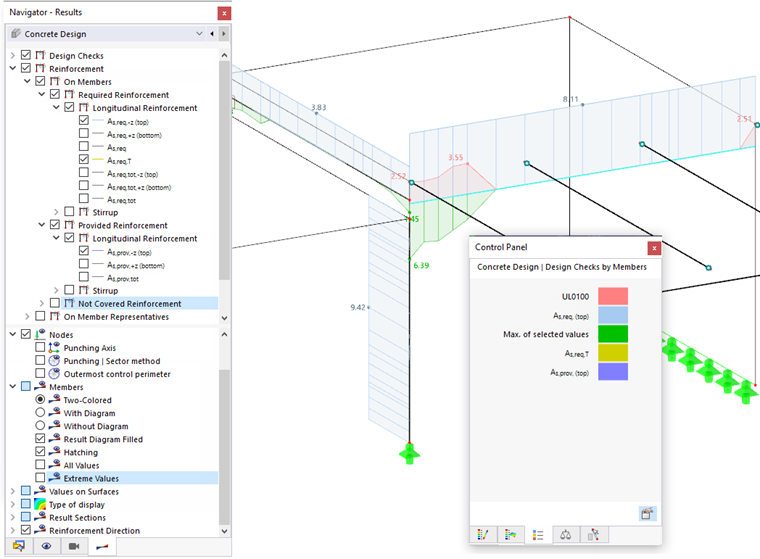Click Punching Sector method icon
Viewport: 760px width, 559px height.
54,361
